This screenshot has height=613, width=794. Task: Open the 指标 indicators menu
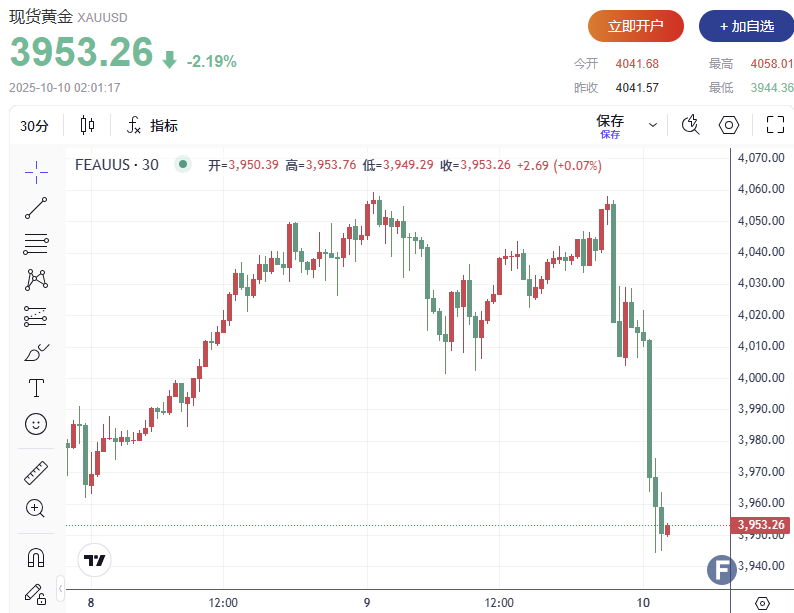(x=152, y=125)
